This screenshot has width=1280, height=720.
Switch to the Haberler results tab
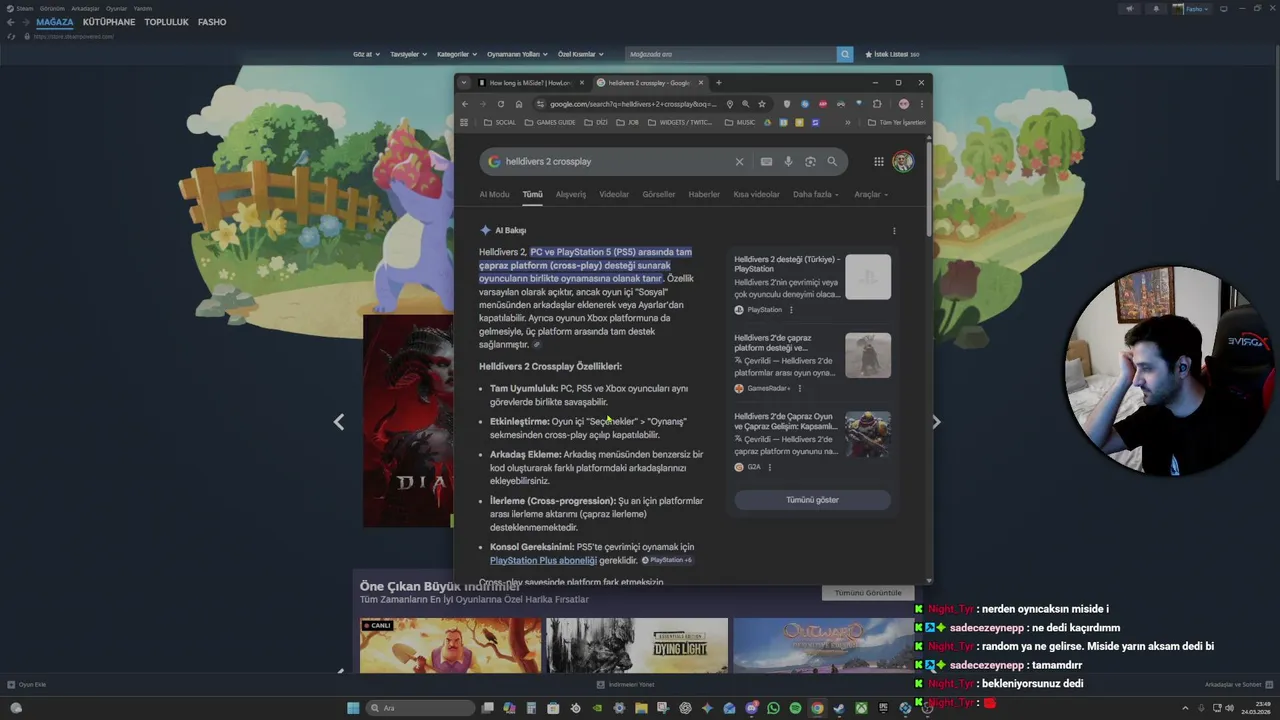[x=704, y=195]
